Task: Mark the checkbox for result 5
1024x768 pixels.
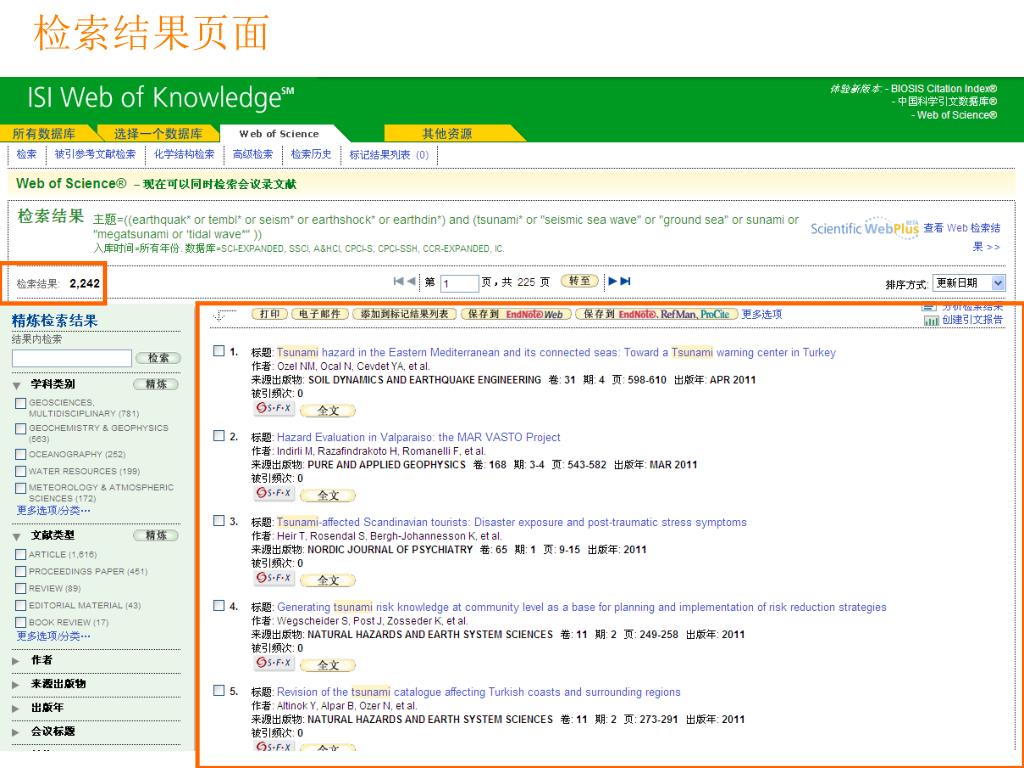Action: point(219,691)
